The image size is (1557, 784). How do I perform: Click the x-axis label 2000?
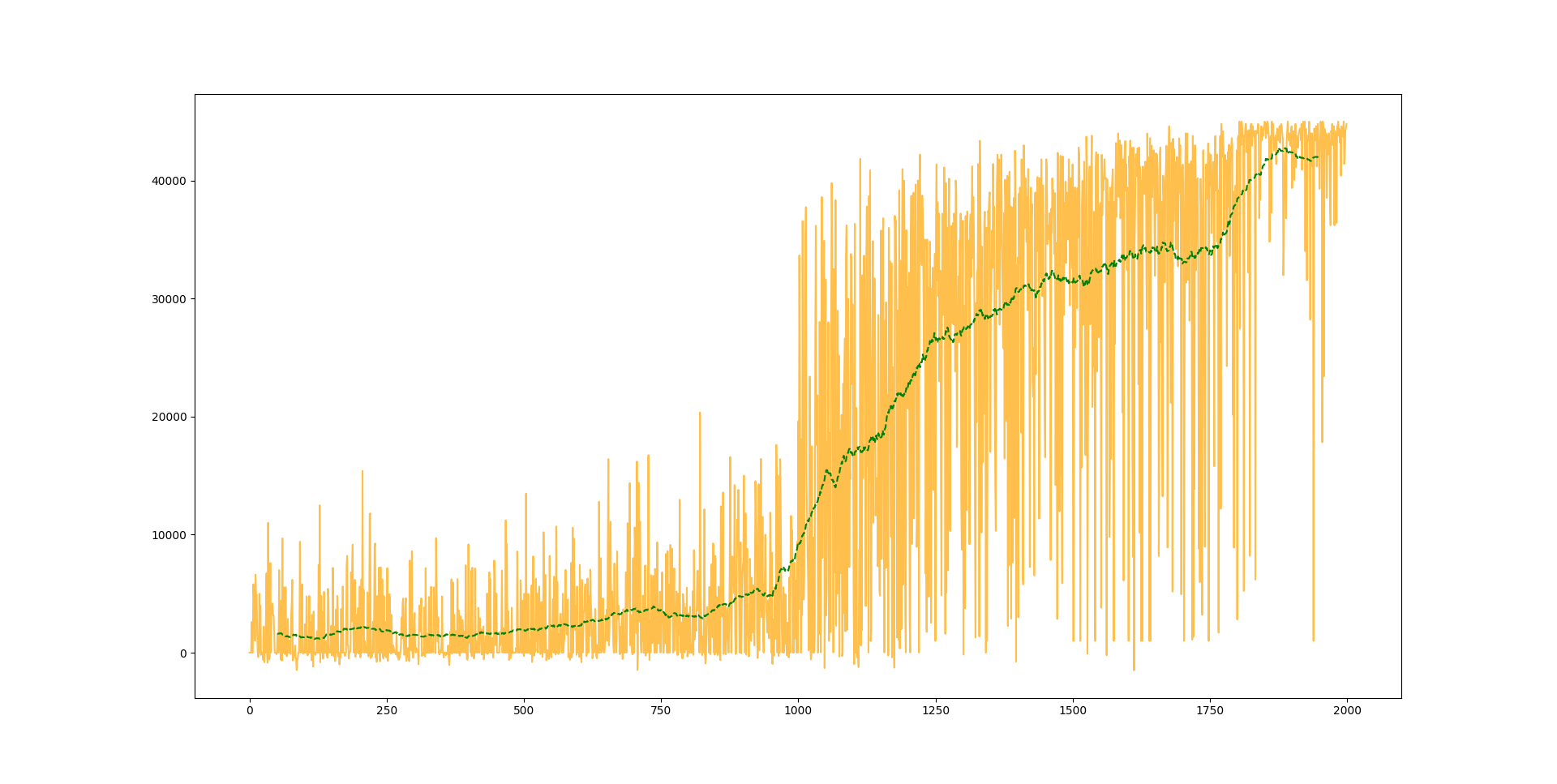coord(1347,711)
